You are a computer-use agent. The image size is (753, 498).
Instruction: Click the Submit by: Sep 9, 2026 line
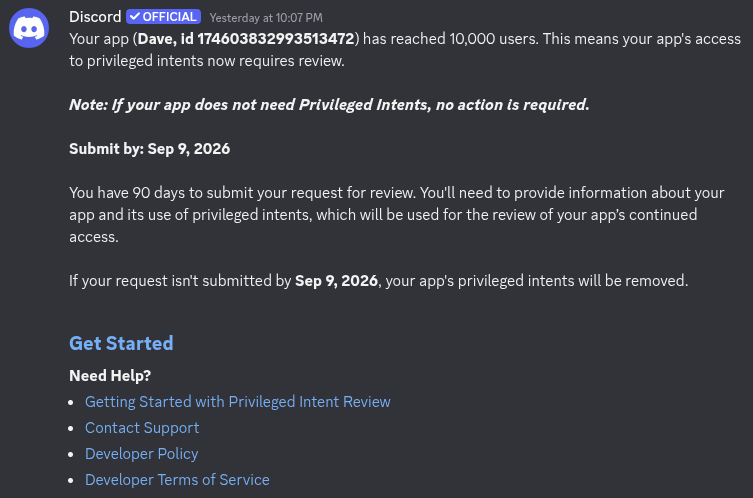[x=149, y=149]
